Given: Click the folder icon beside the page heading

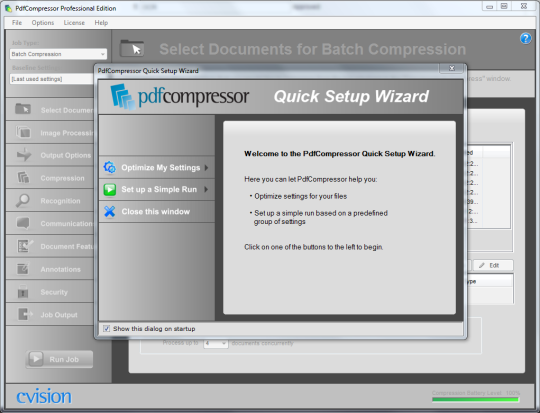Looking at the screenshot, I should [132, 48].
